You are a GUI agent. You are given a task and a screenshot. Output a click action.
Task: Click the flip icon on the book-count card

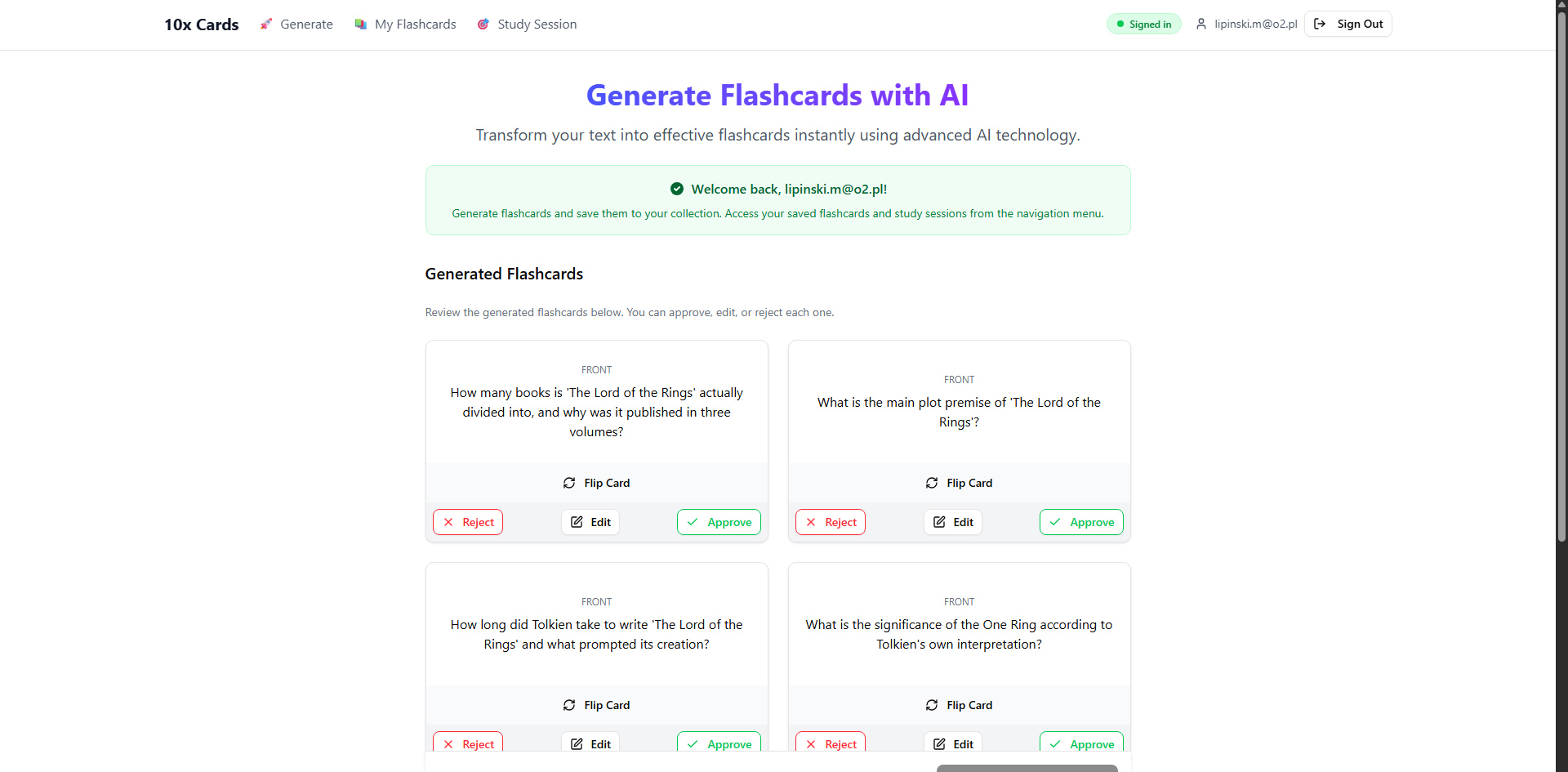(x=569, y=483)
